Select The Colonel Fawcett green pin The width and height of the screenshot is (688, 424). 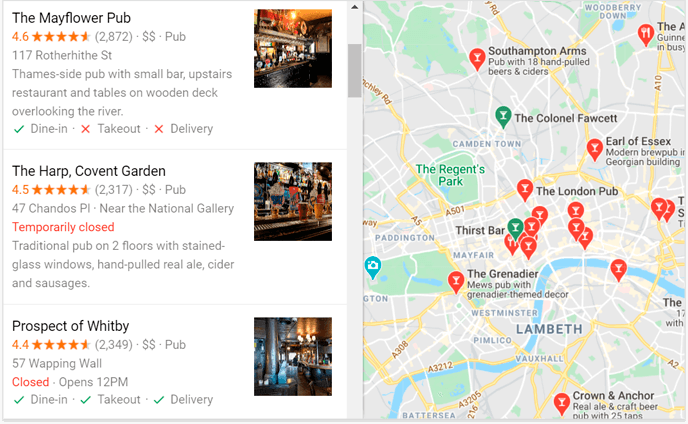click(x=503, y=116)
